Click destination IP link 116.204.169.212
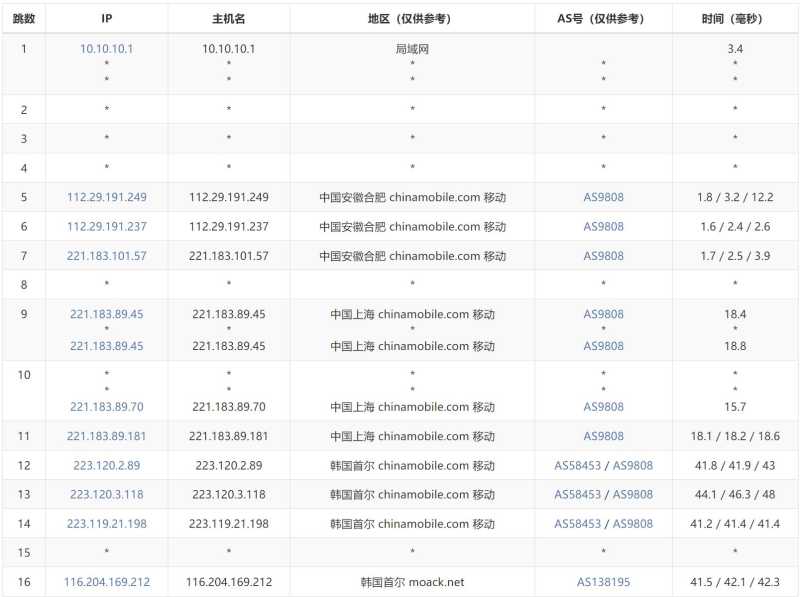Viewport: 800px width, 597px height. [106, 582]
